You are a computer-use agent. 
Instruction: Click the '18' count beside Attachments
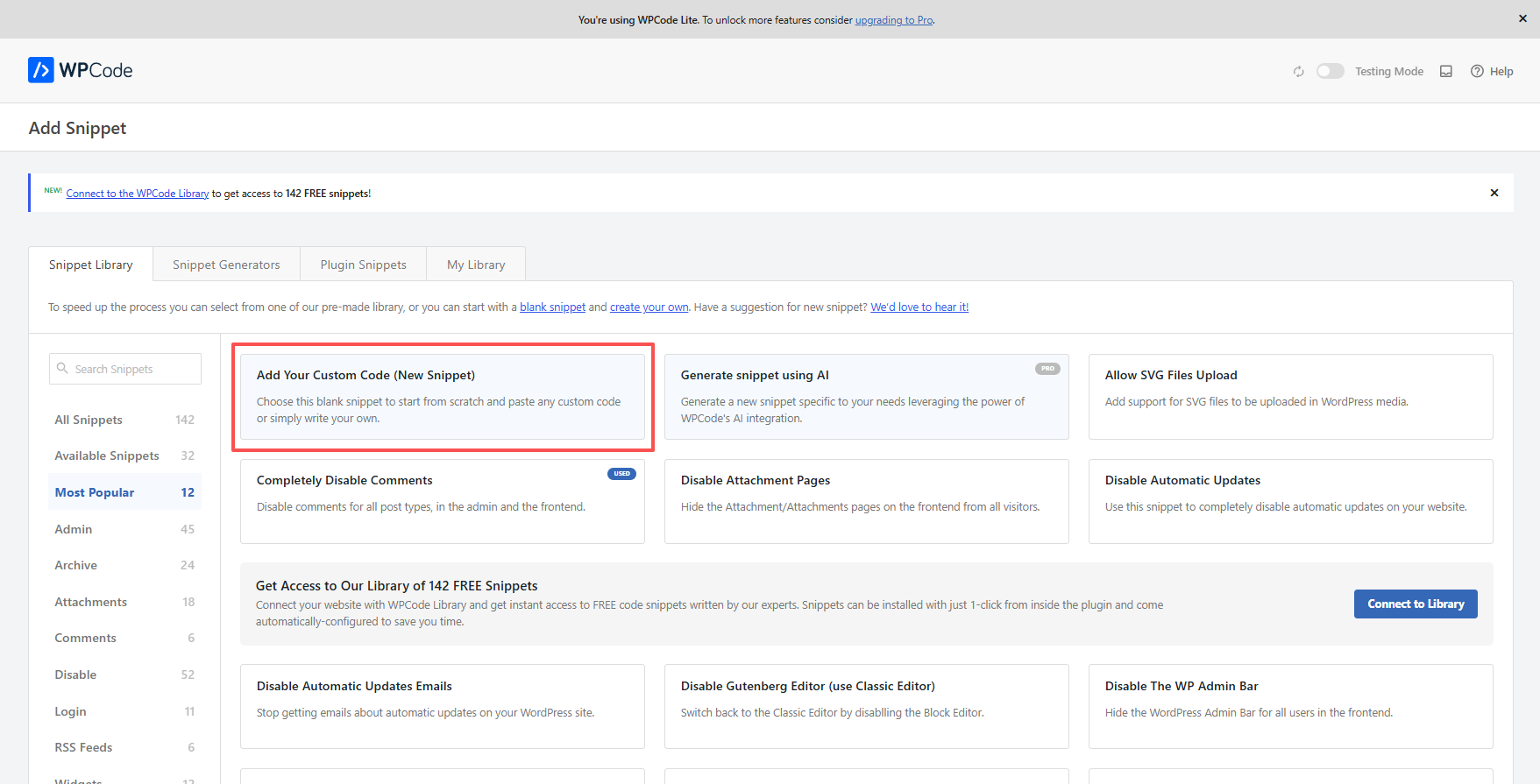pyautogui.click(x=188, y=602)
